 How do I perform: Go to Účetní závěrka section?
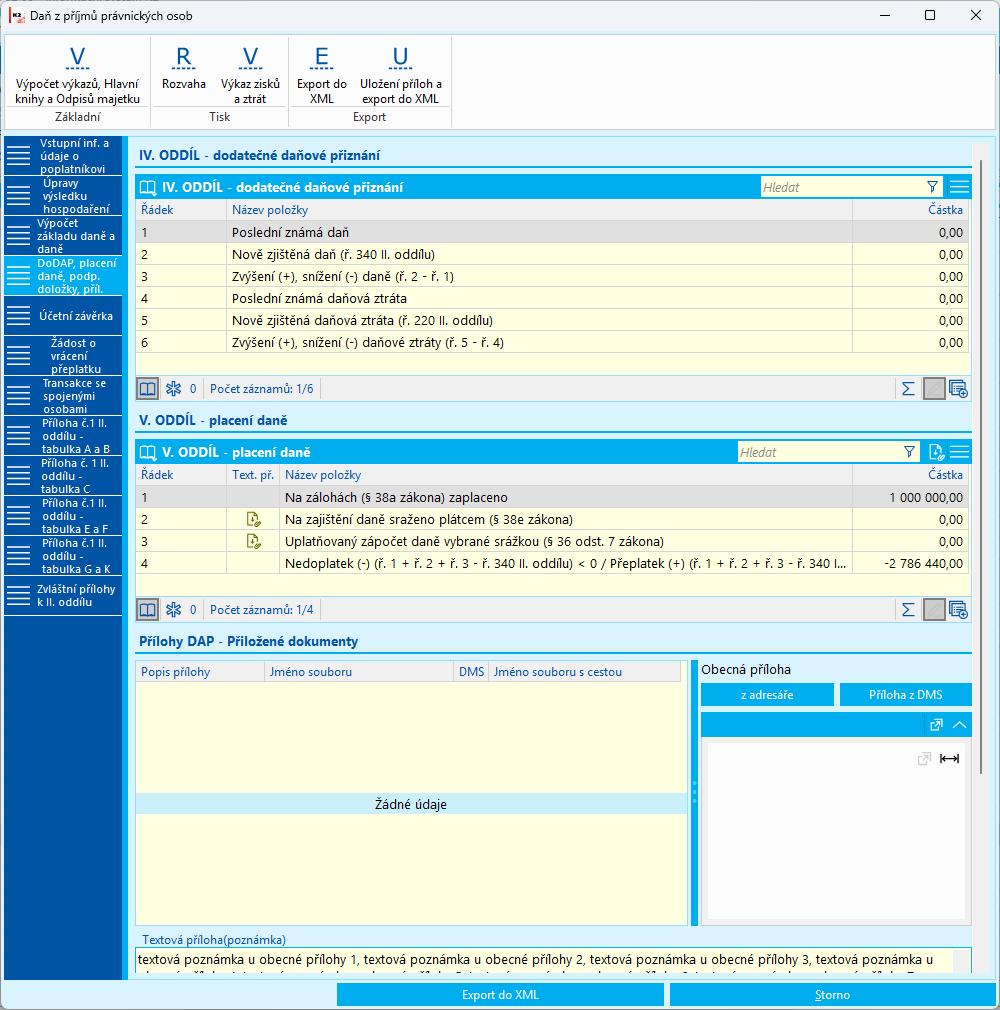click(x=63, y=316)
